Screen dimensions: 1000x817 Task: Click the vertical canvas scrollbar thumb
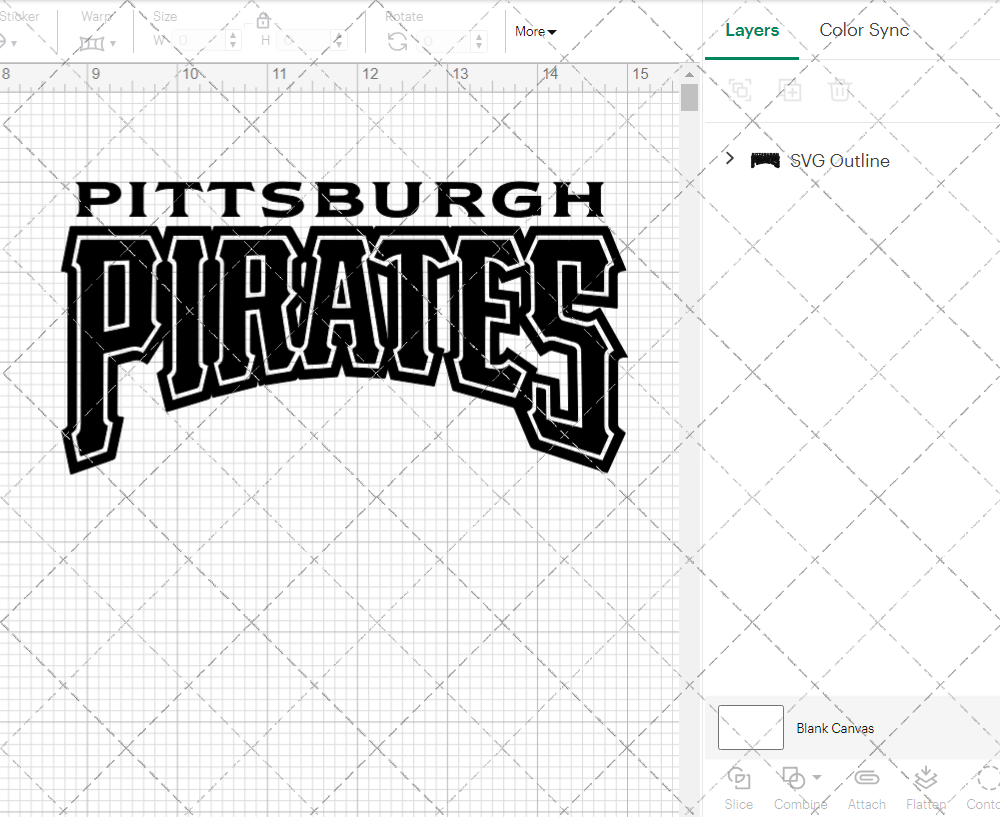689,98
